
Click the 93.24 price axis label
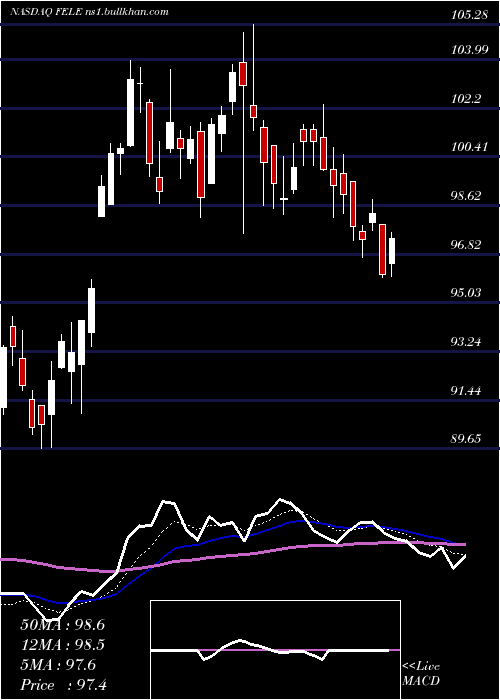(x=467, y=342)
